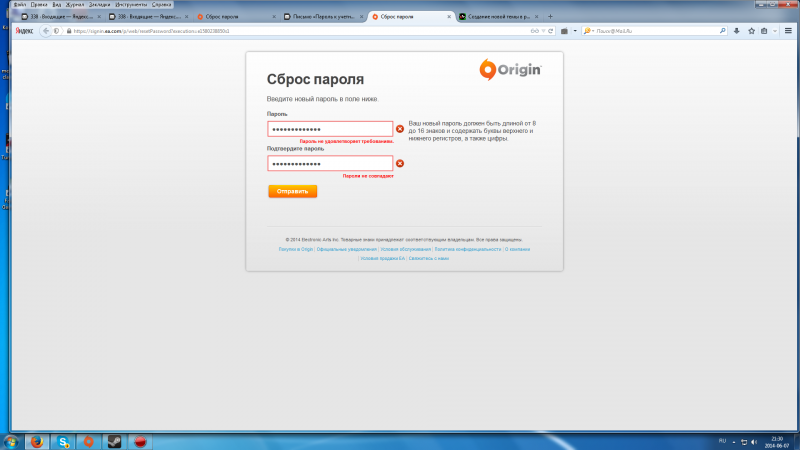
Task: Switch to Создание новой темы tab
Action: pos(497,17)
